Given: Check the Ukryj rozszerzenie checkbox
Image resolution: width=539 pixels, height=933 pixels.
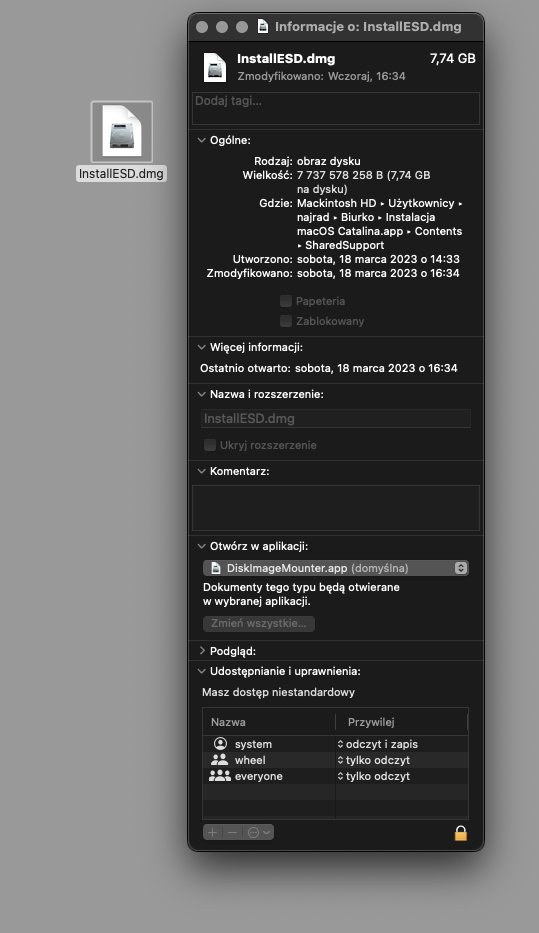Looking at the screenshot, I should 209,445.
